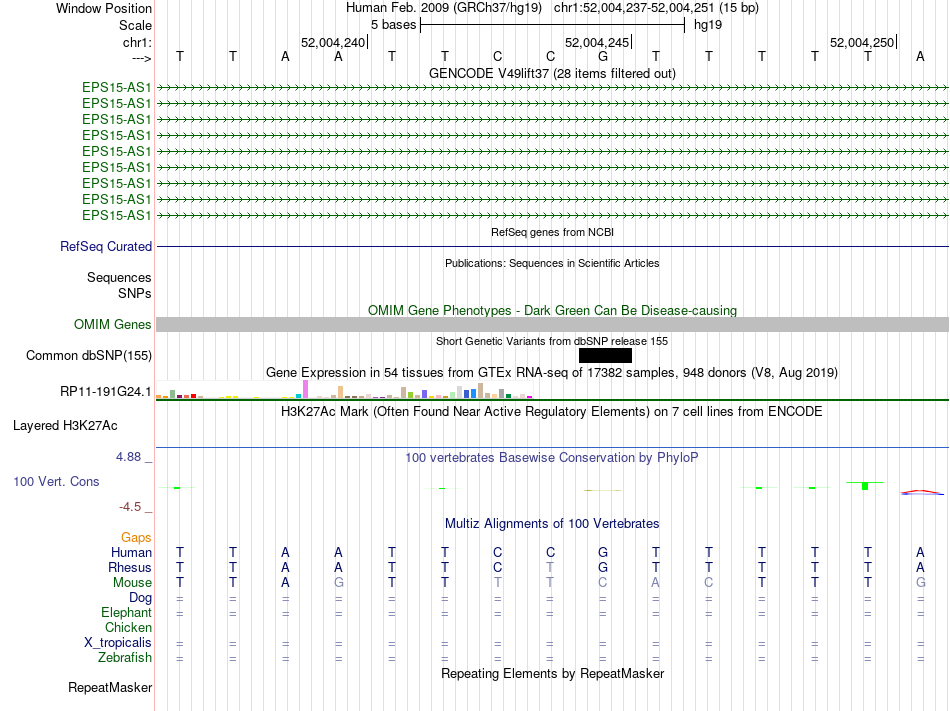
Task: Click the 5 bases scale bar
Action: click(x=552, y=25)
